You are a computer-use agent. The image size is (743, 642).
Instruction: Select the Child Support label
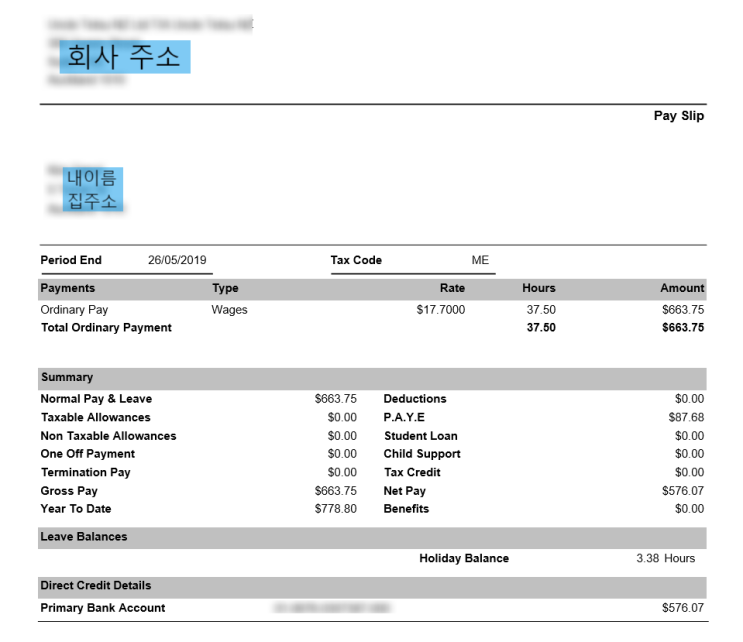[x=422, y=454]
